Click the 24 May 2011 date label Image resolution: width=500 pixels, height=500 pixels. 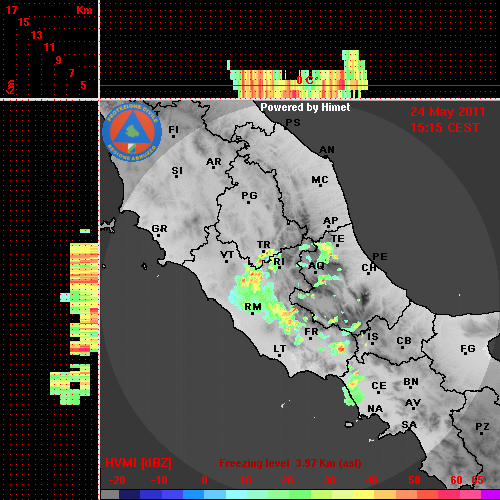click(448, 112)
